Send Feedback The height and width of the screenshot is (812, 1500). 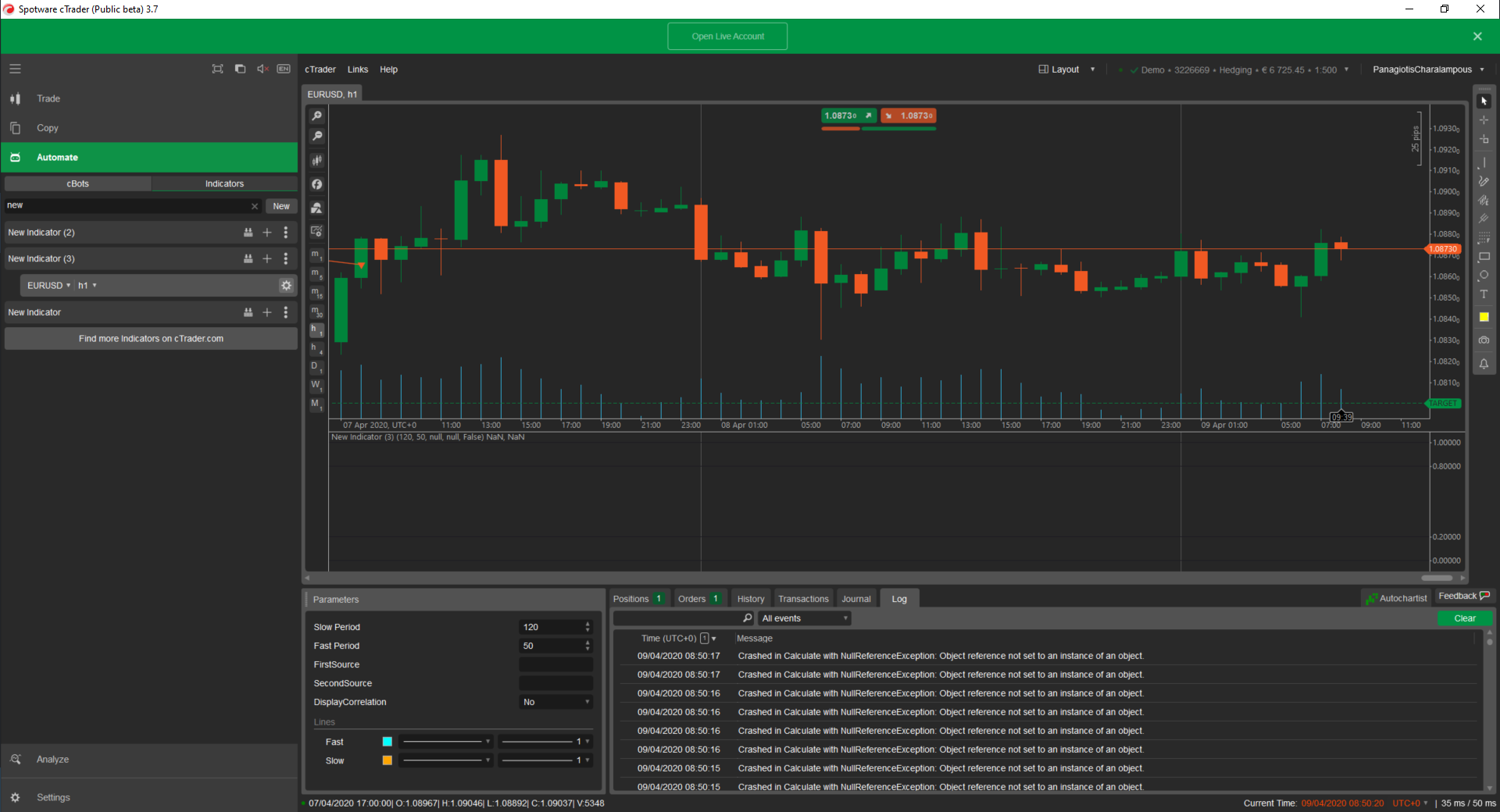[x=1464, y=597]
